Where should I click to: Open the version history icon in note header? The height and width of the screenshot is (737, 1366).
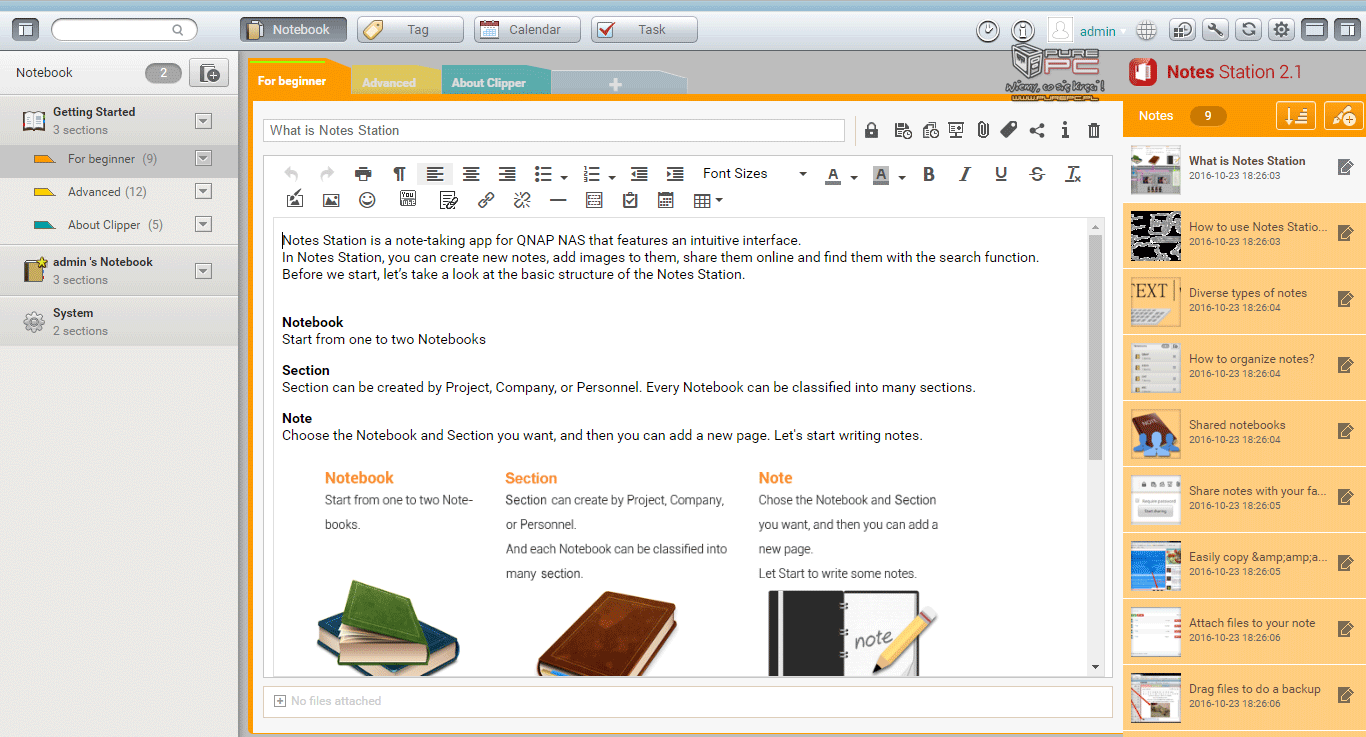click(x=930, y=130)
